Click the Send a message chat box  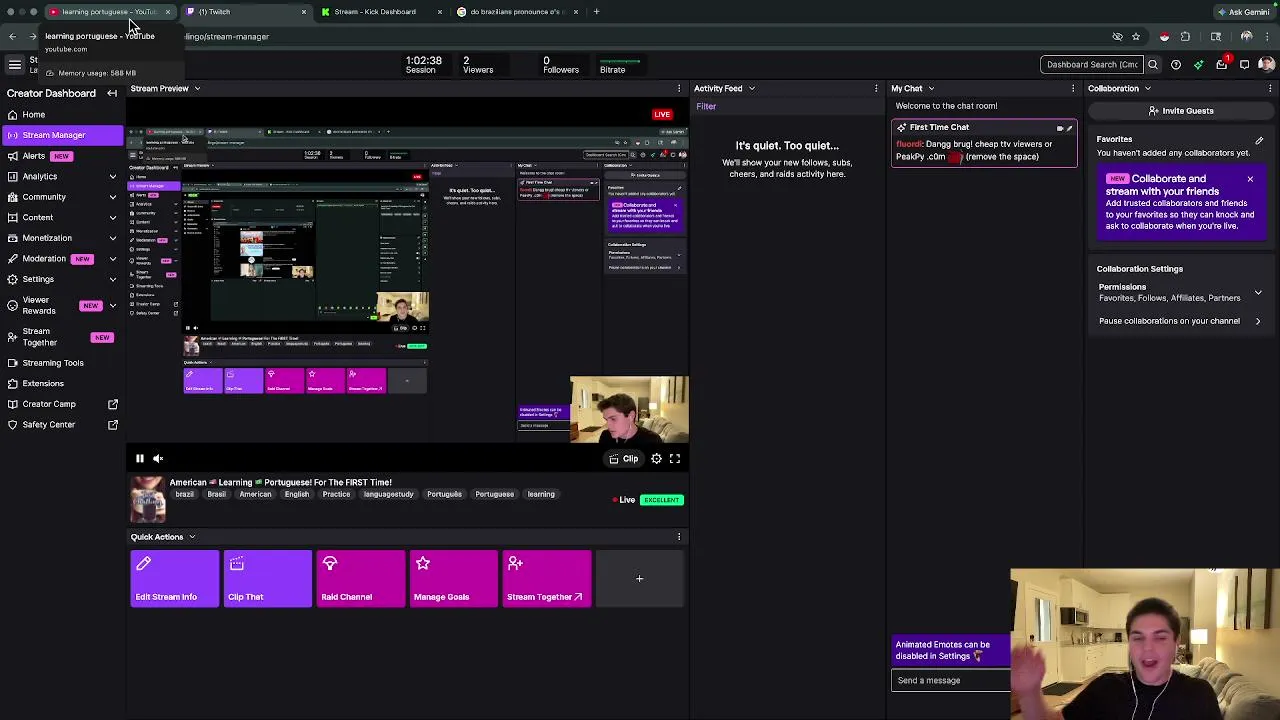click(x=951, y=681)
